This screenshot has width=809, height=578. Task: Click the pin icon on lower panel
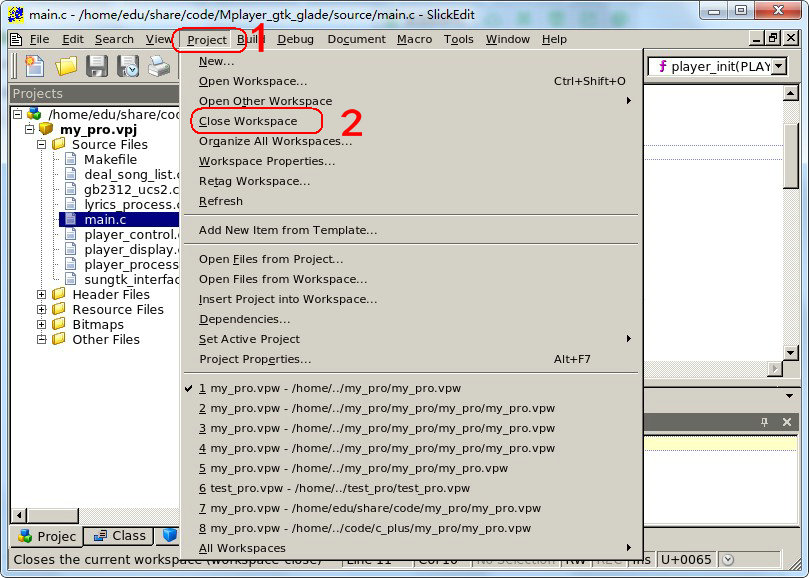point(765,422)
